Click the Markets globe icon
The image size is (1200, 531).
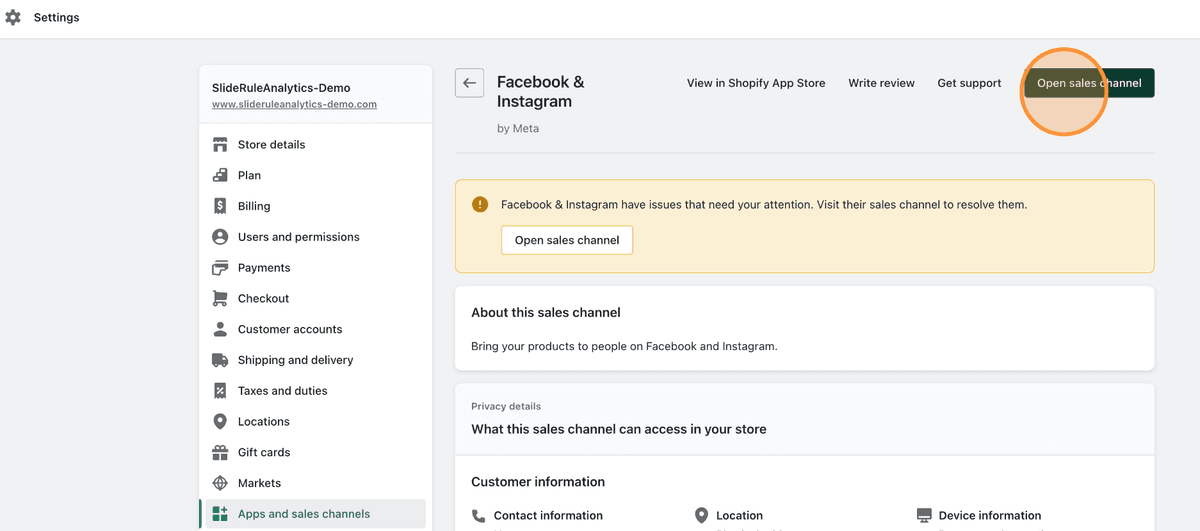click(220, 483)
